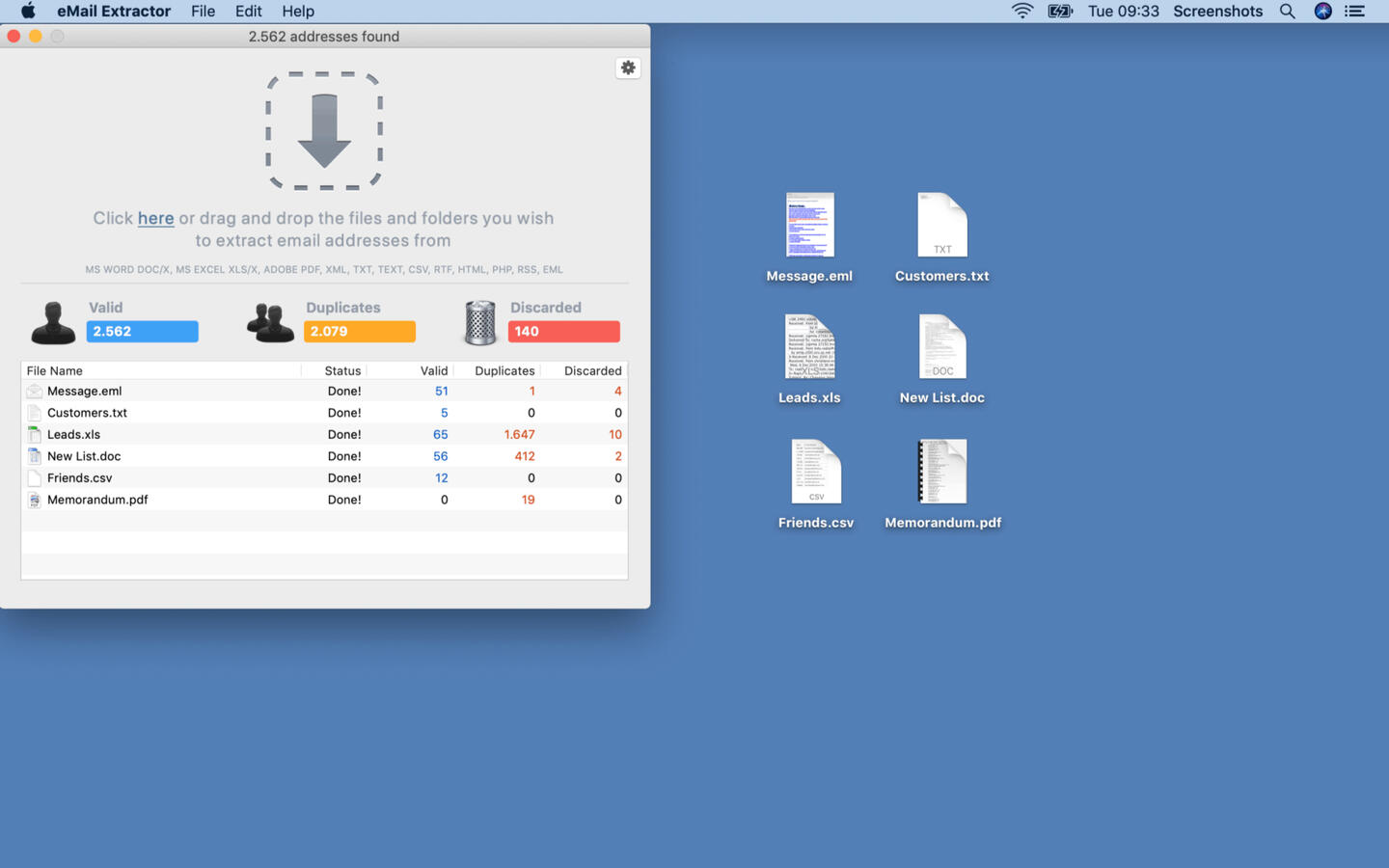
Task: Click the here link to choose files
Action: (x=155, y=218)
